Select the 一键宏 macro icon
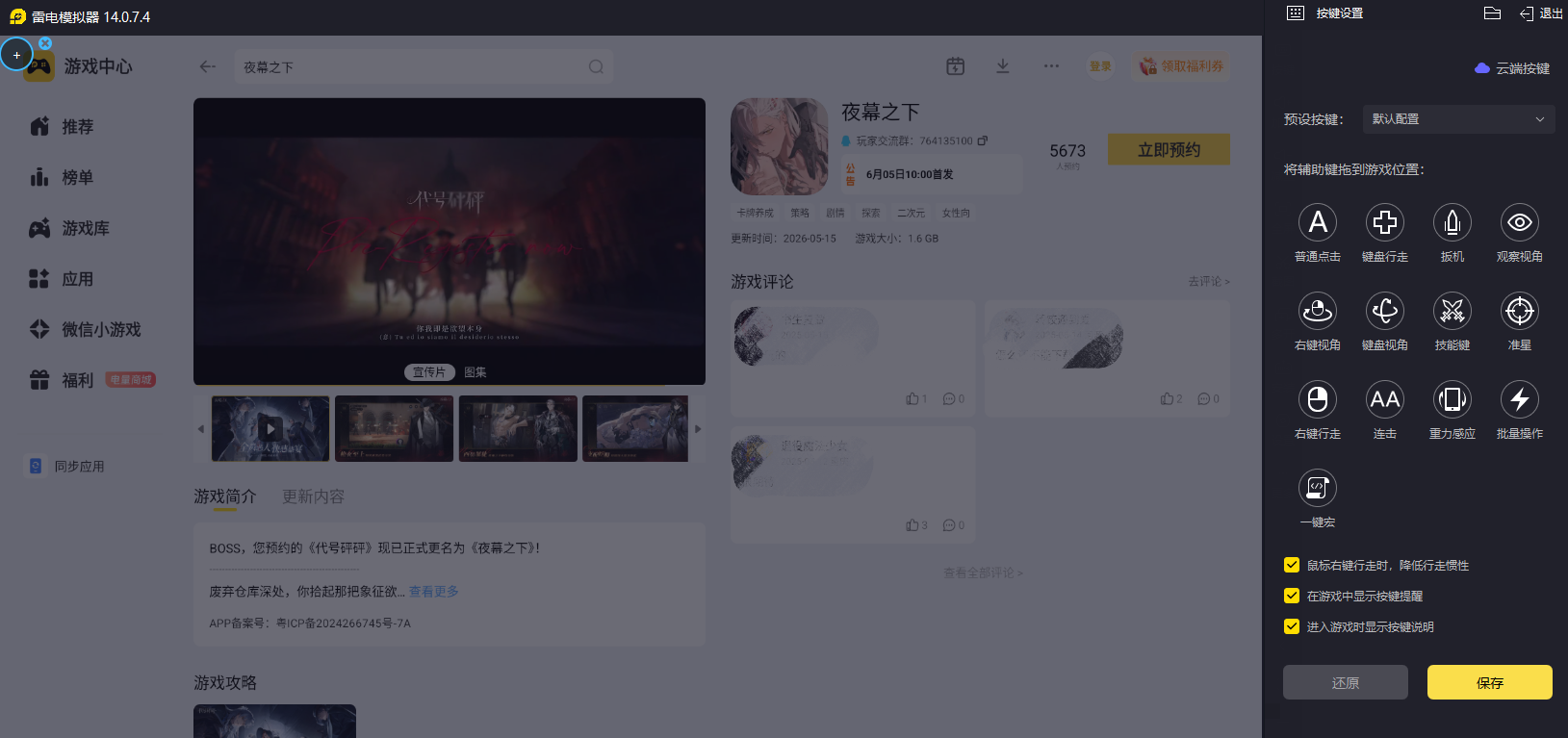Screen dimensions: 1568x738 point(1318,488)
